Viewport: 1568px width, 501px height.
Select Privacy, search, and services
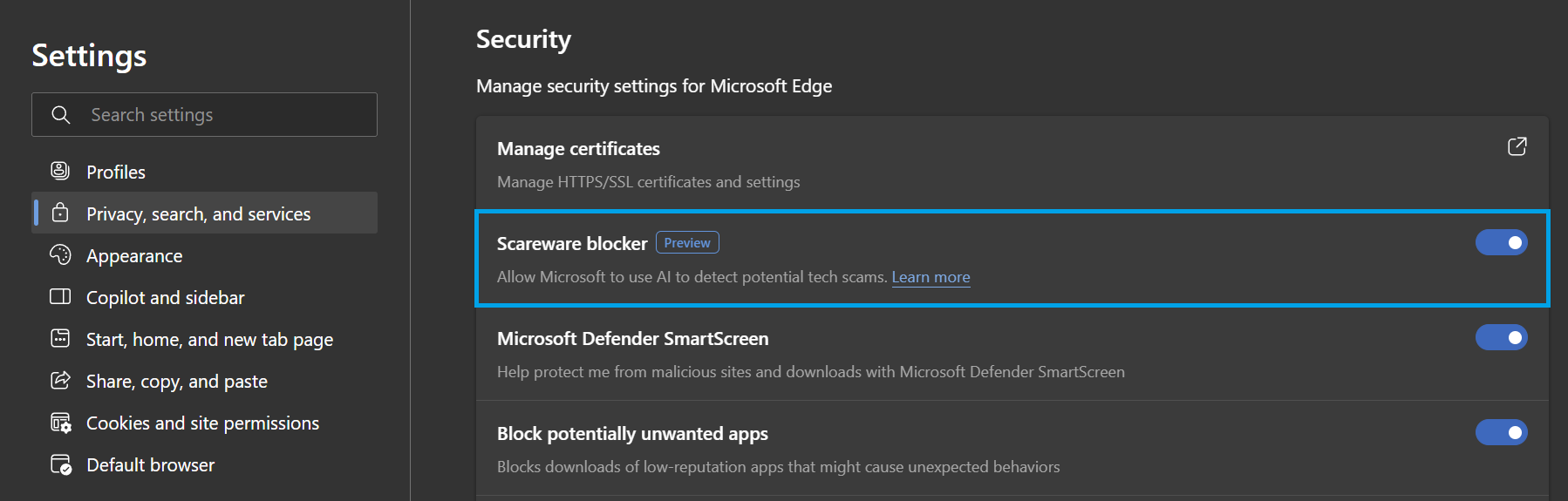point(205,213)
